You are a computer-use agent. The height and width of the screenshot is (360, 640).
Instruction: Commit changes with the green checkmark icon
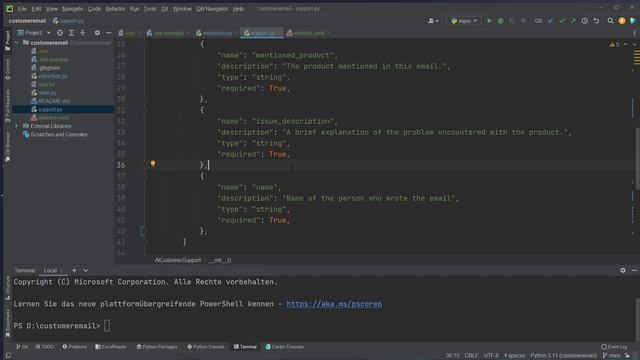coord(562,21)
